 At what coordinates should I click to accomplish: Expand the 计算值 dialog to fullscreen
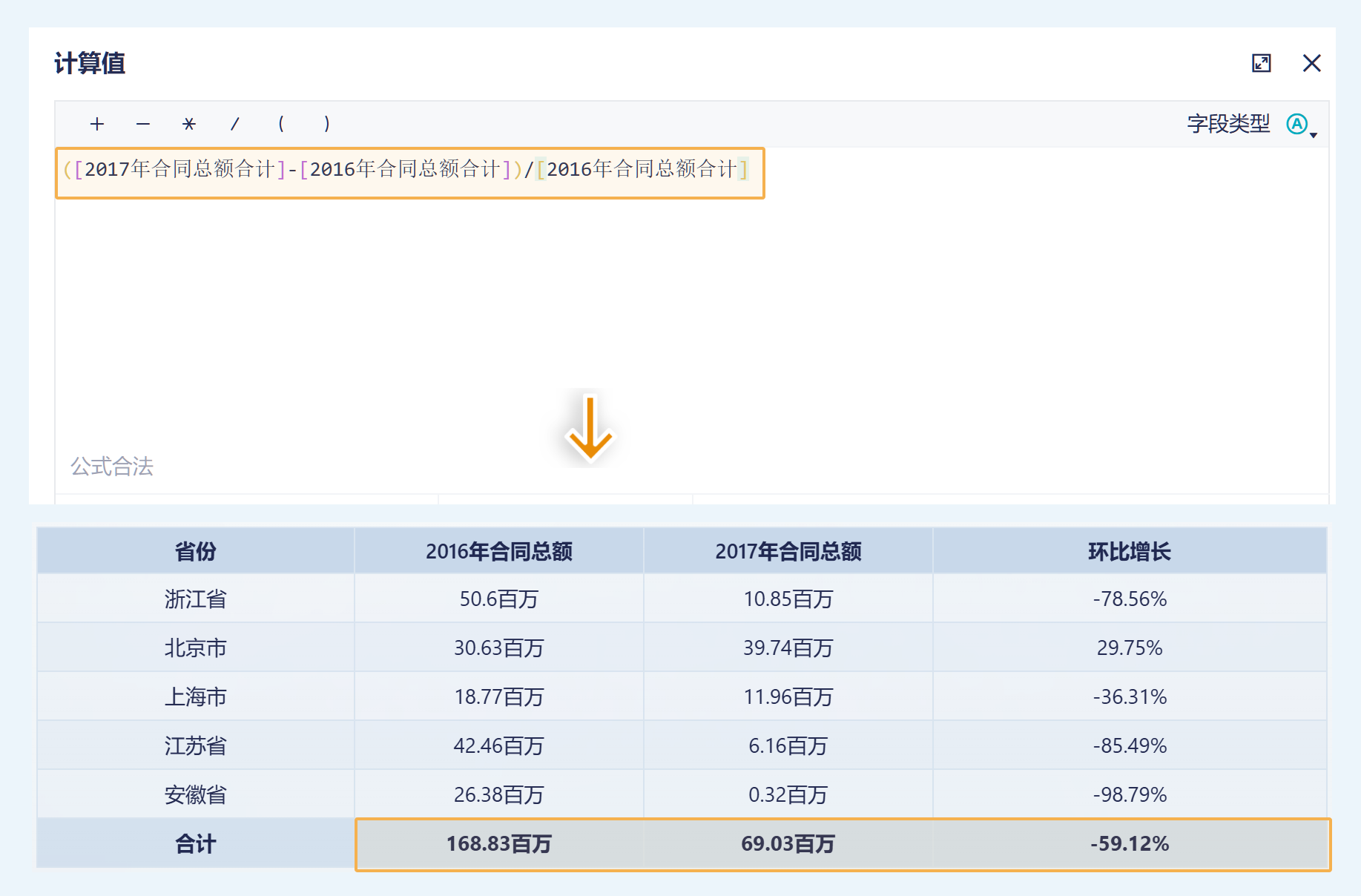(x=1261, y=63)
